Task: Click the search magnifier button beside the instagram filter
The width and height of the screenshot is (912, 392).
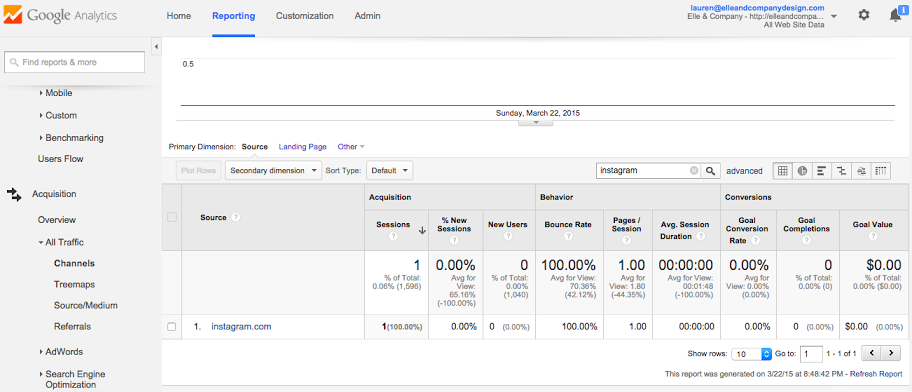Action: [x=710, y=170]
